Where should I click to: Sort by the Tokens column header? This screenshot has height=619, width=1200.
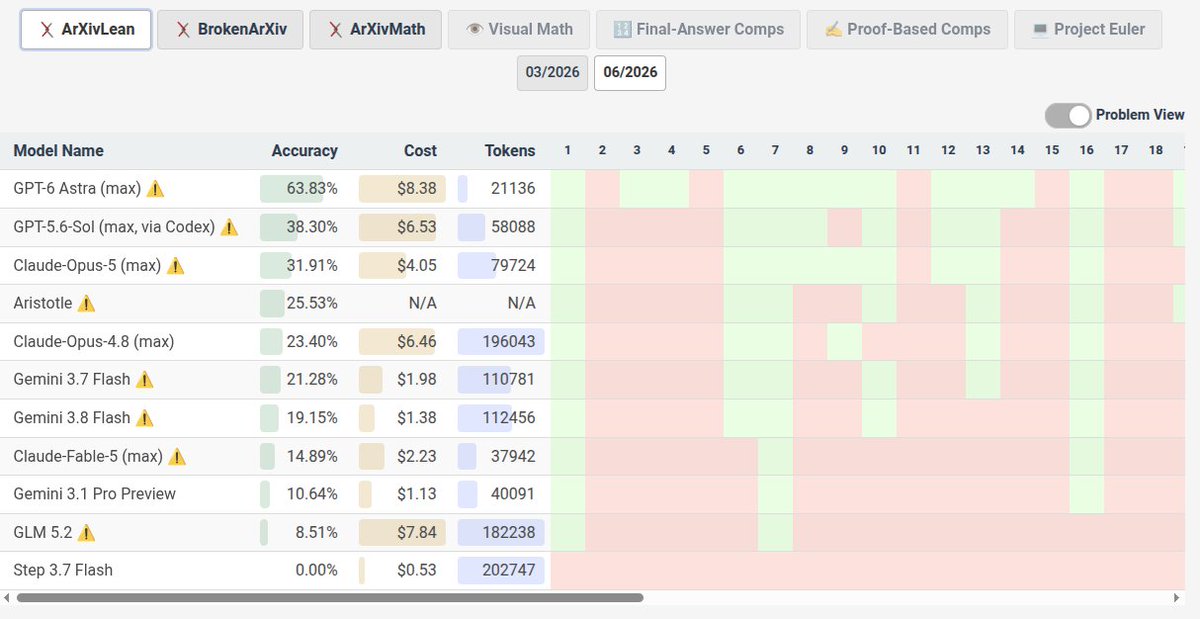click(x=510, y=151)
